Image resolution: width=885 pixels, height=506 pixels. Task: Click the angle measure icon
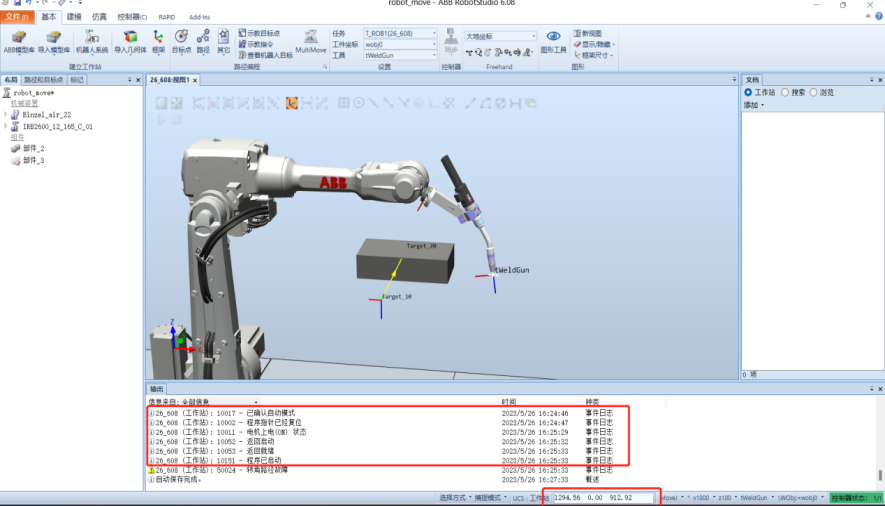[x=485, y=103]
